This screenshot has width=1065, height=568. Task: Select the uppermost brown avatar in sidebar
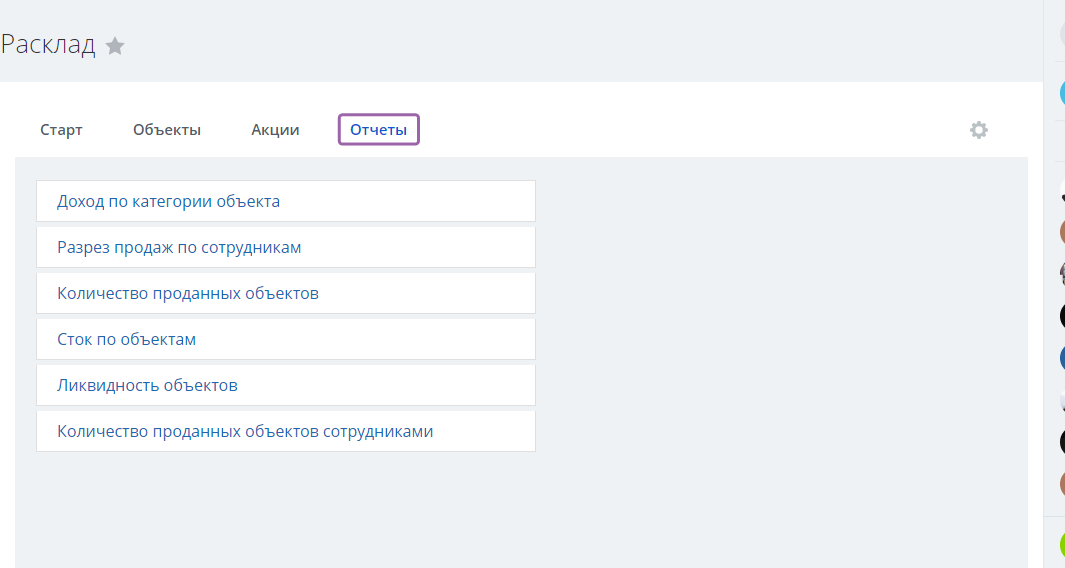1062,232
